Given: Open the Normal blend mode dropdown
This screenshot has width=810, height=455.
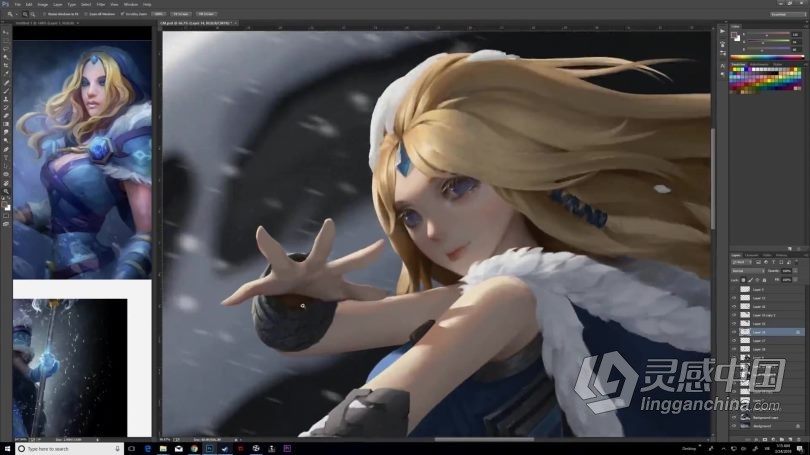Looking at the screenshot, I should 747,271.
